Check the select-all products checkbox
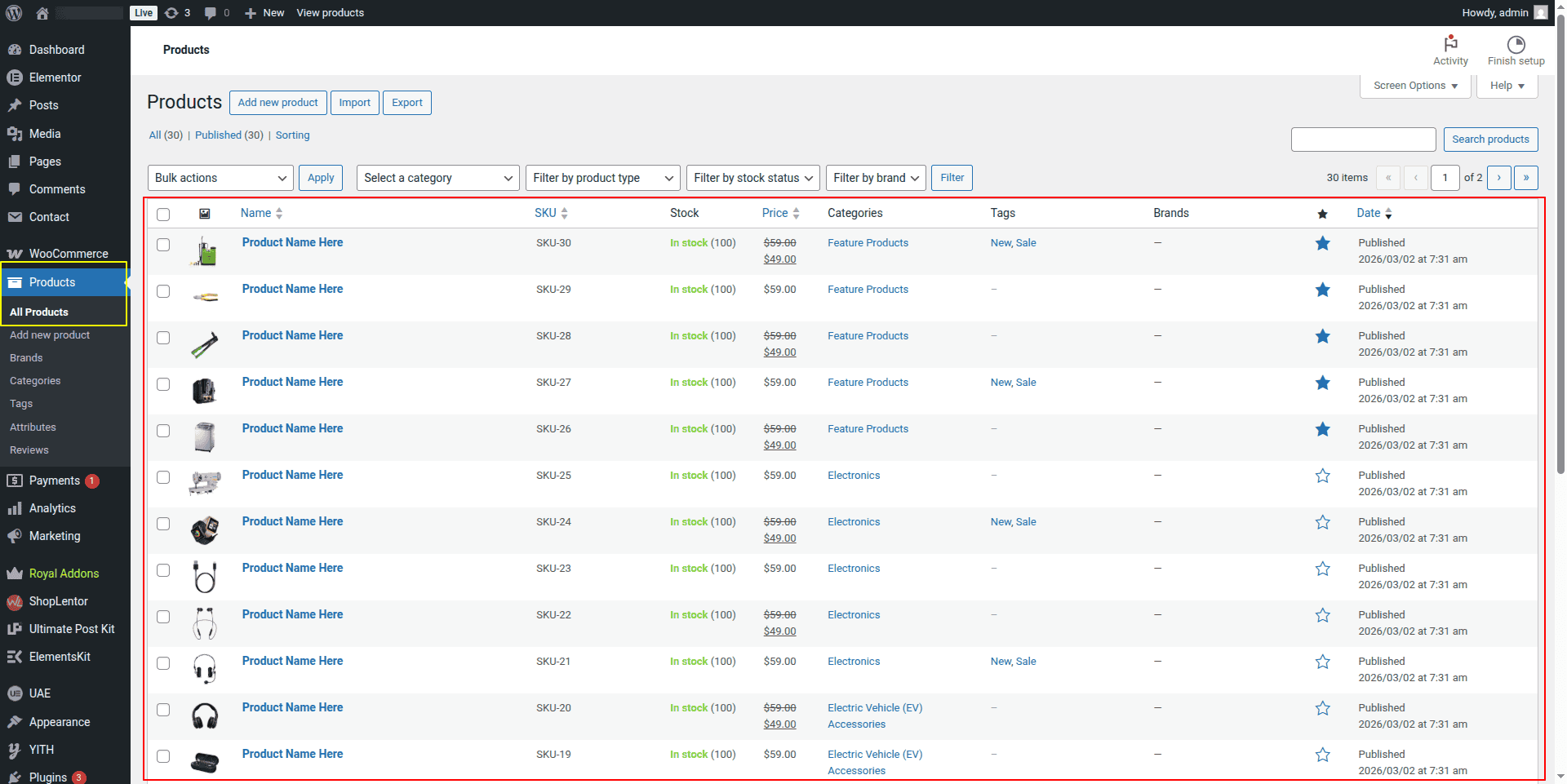This screenshot has height=784, width=1567. coord(163,214)
